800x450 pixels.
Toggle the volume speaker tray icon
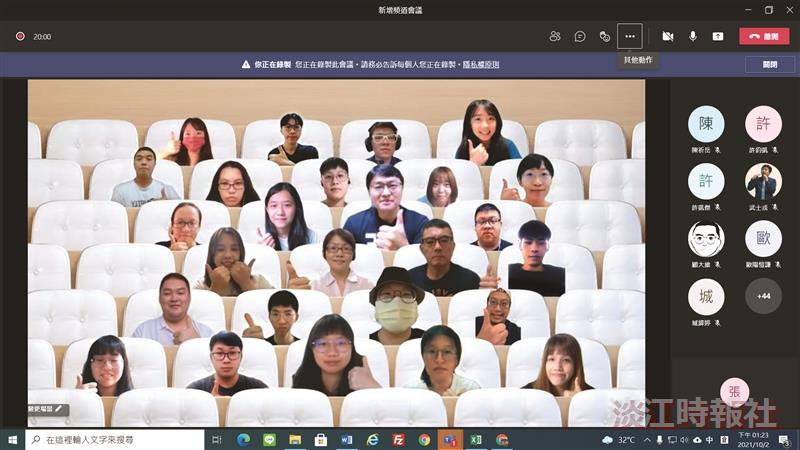(685, 439)
